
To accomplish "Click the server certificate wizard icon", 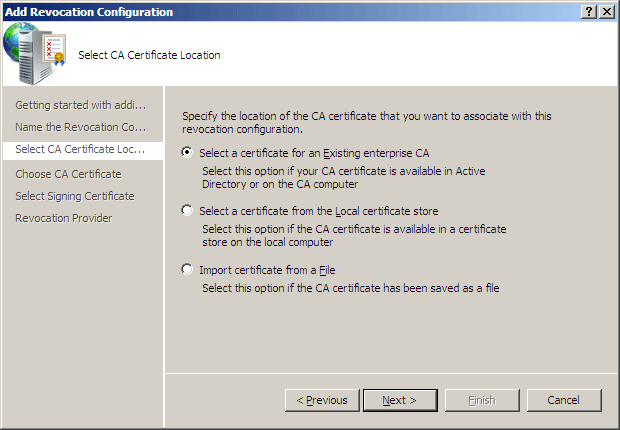I will tap(34, 53).
